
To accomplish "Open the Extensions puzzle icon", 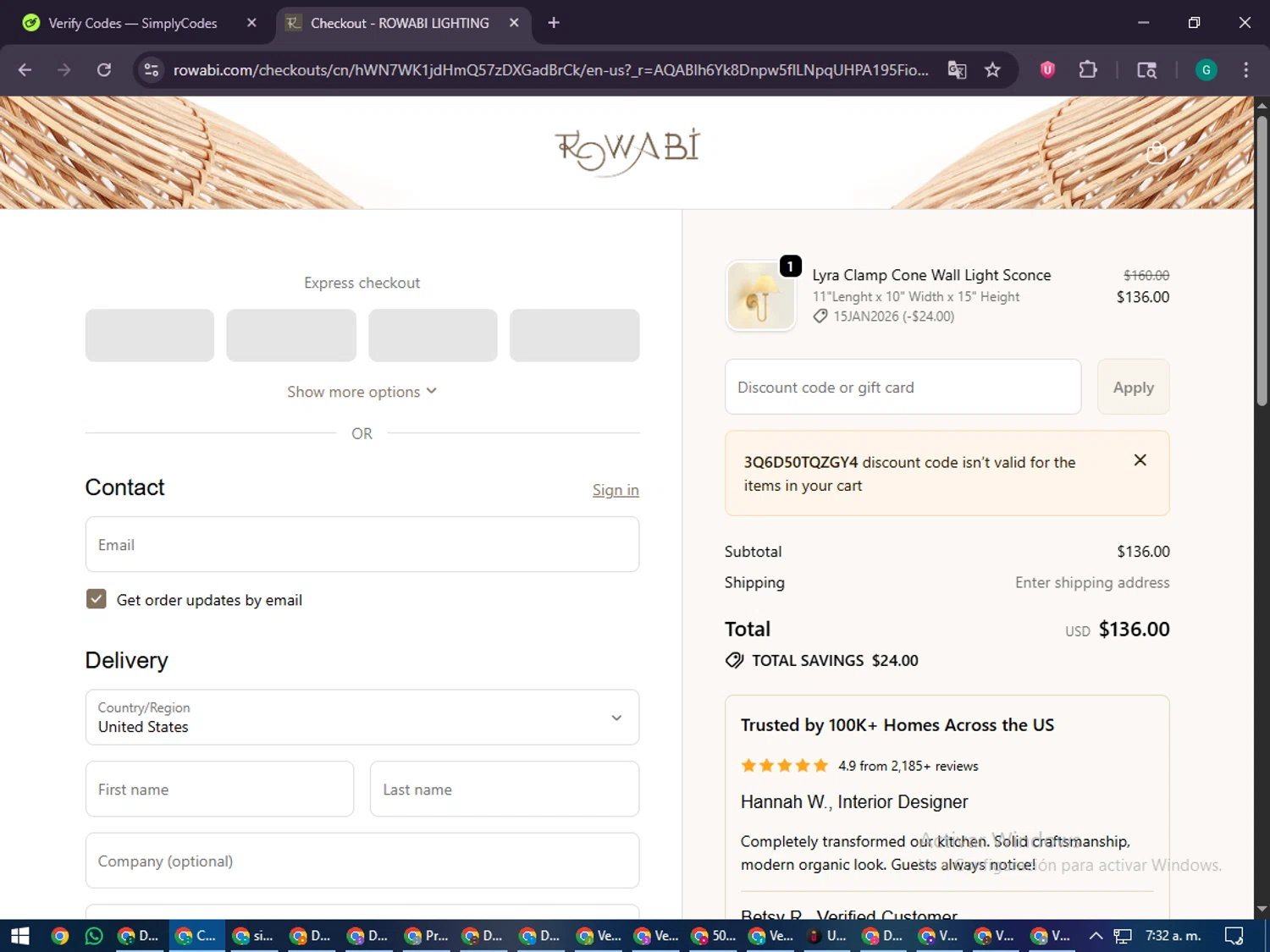I will pyautogui.click(x=1088, y=70).
